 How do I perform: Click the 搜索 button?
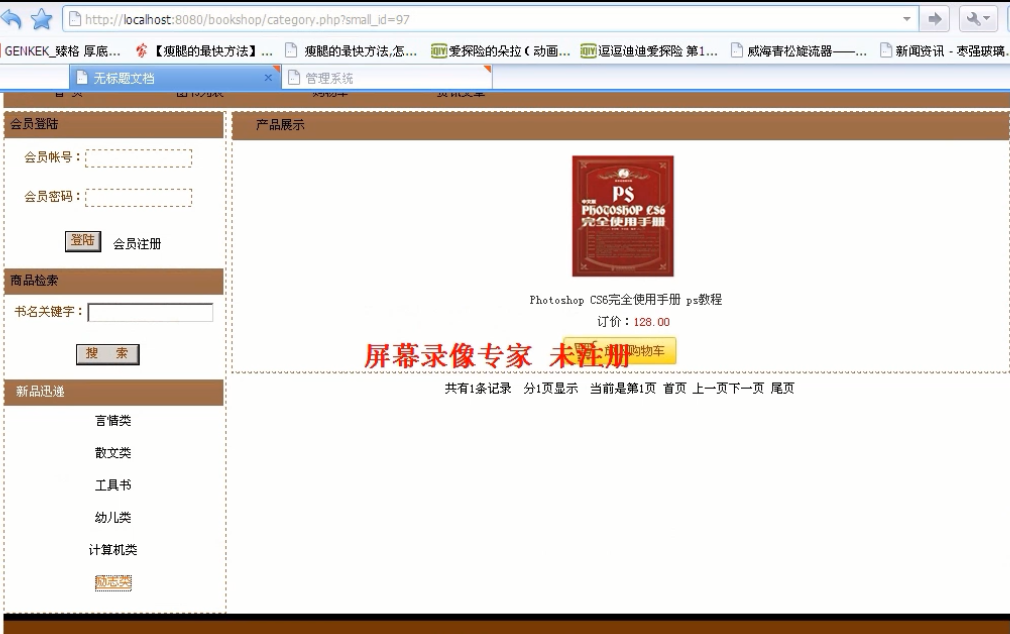pos(108,354)
